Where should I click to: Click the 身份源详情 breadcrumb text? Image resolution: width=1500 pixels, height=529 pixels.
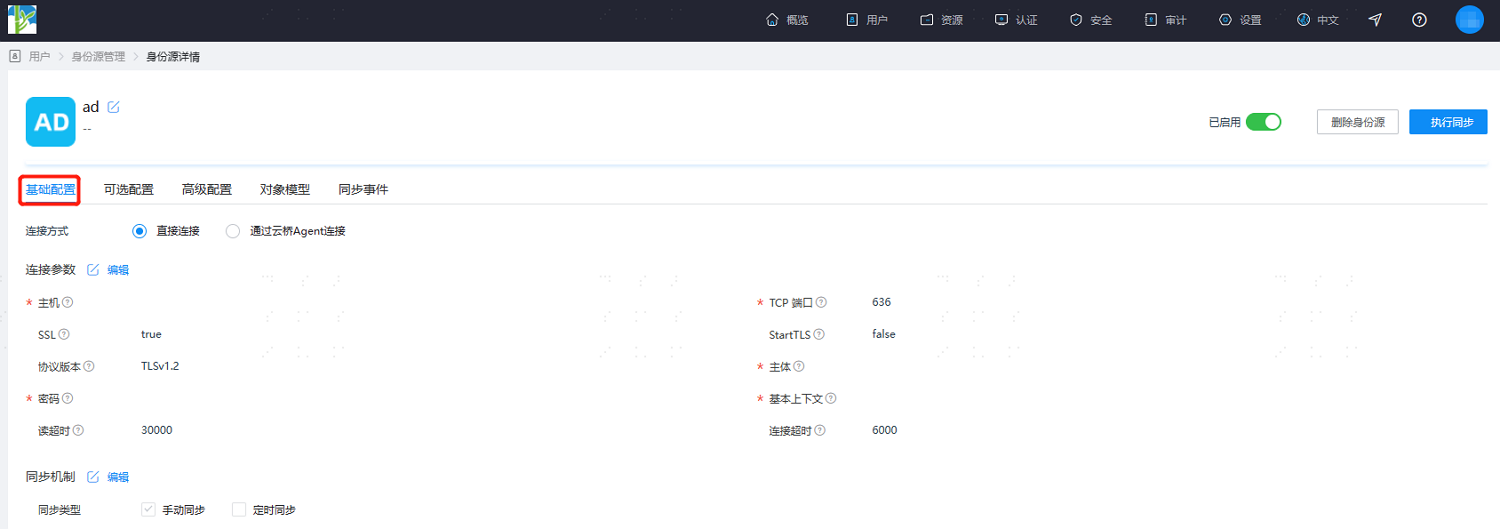pos(173,57)
